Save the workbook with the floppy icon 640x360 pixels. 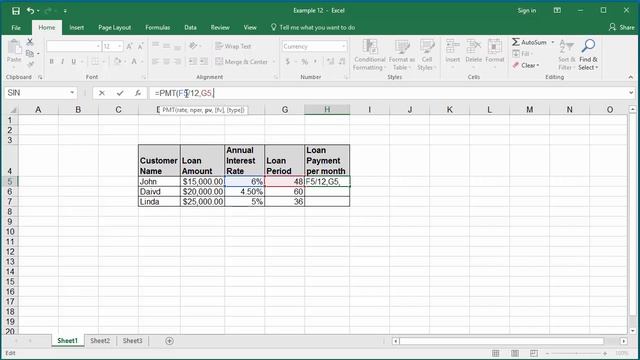(16, 11)
